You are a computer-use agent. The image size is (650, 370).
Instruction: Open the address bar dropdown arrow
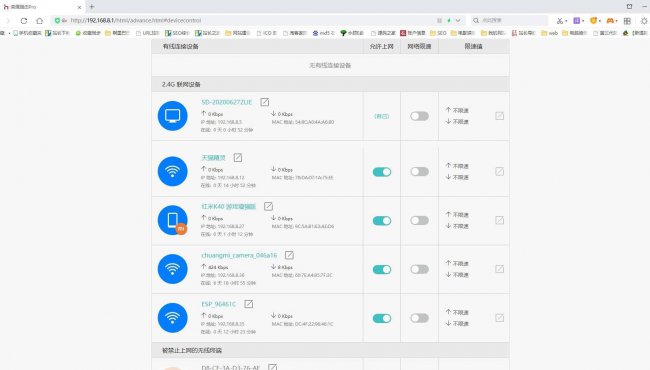[x=458, y=20]
